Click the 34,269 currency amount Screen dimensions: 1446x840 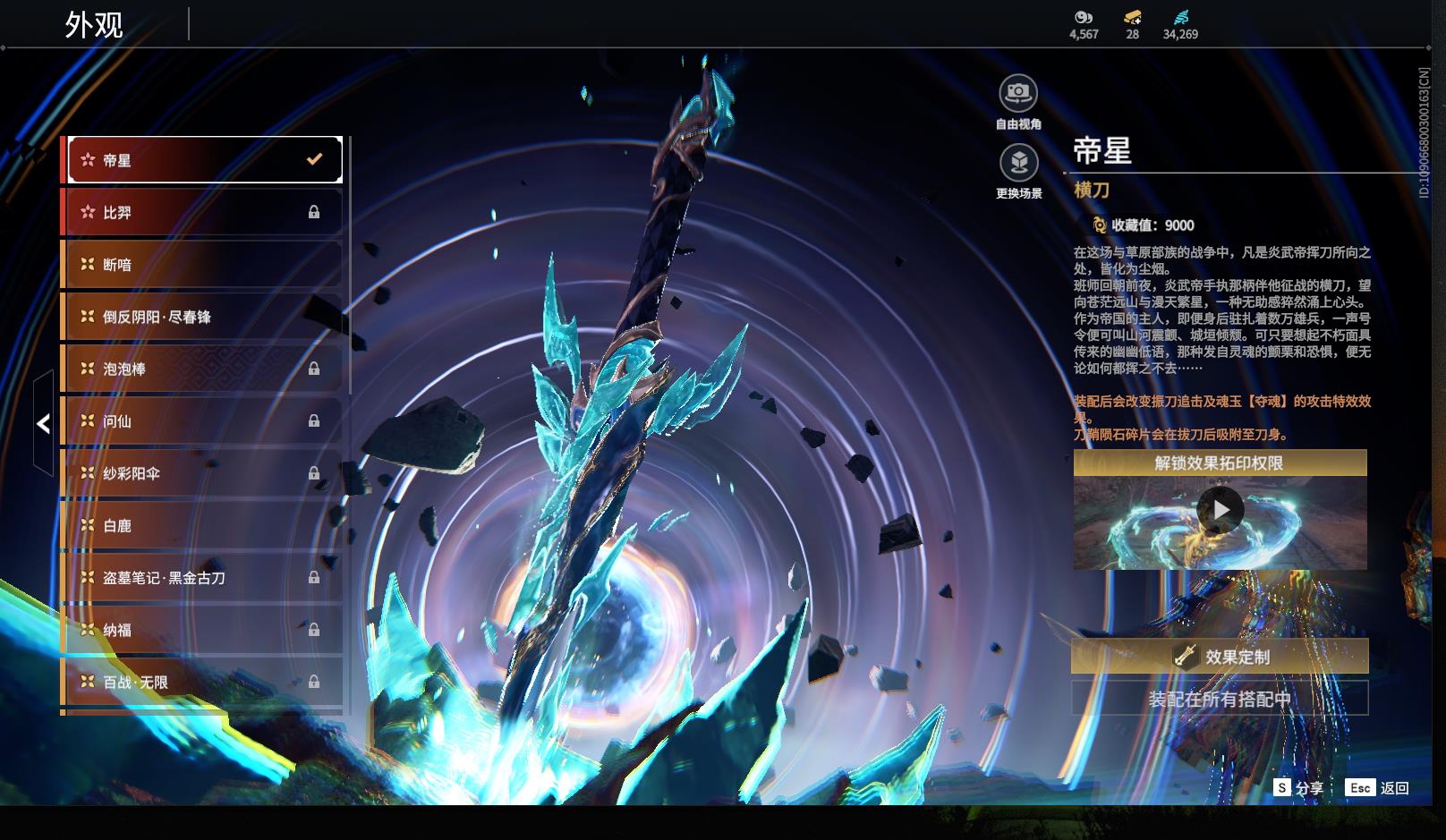[x=1180, y=34]
